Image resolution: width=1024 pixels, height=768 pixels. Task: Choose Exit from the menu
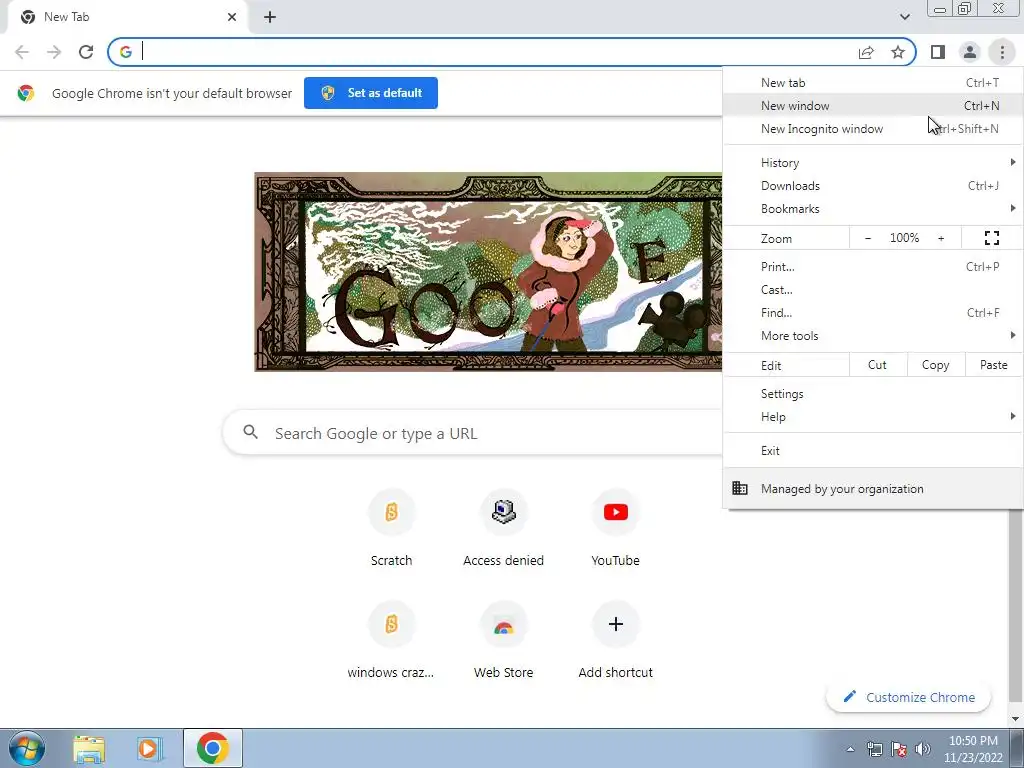tap(873, 451)
